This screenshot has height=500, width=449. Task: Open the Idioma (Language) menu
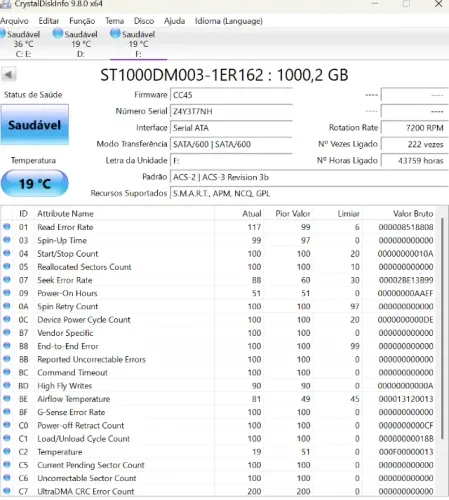(x=229, y=21)
